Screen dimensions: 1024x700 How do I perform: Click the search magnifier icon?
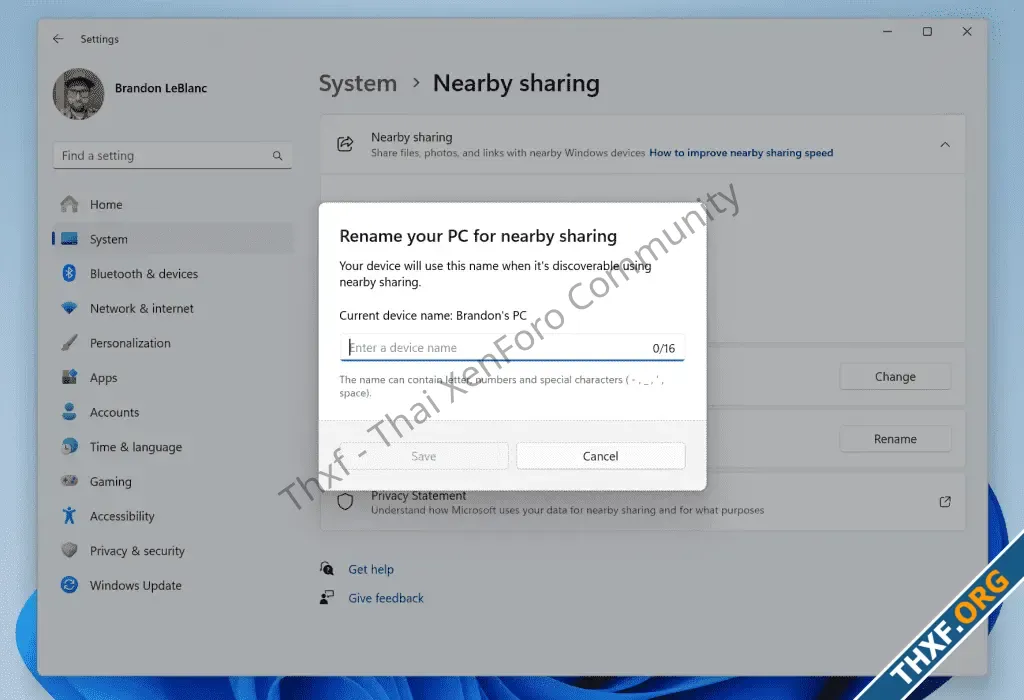point(278,155)
